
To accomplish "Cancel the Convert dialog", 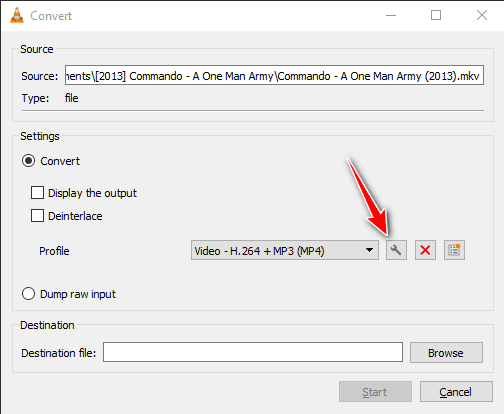I will [x=456, y=392].
